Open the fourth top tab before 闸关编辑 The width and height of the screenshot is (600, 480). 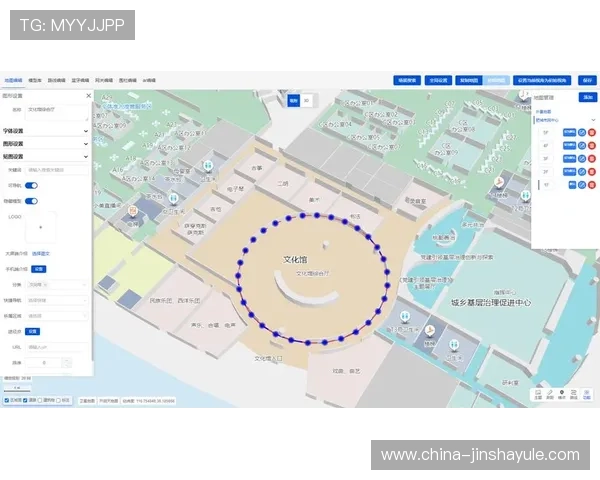click(x=80, y=80)
